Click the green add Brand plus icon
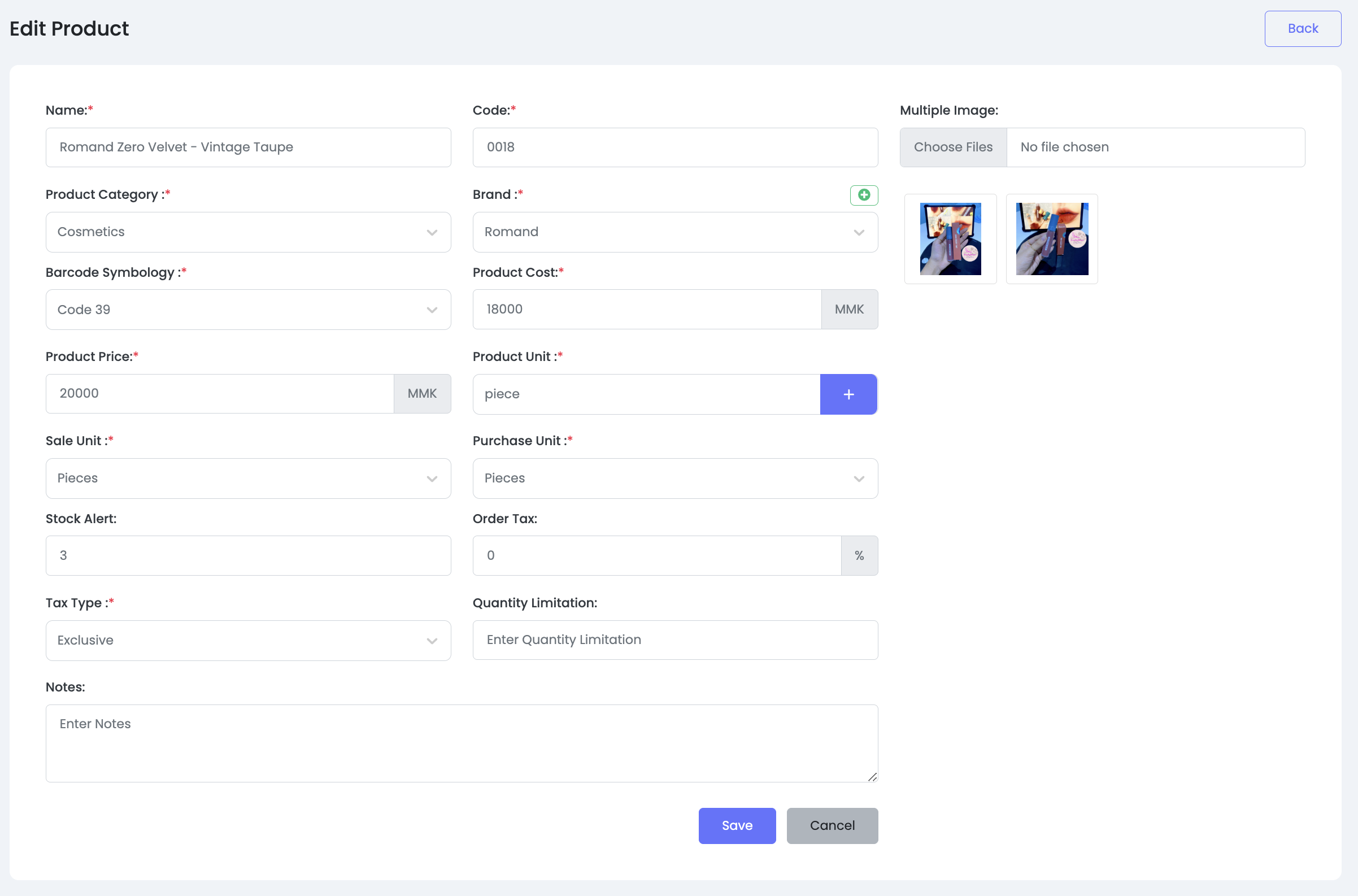The height and width of the screenshot is (896, 1358). pos(863,195)
